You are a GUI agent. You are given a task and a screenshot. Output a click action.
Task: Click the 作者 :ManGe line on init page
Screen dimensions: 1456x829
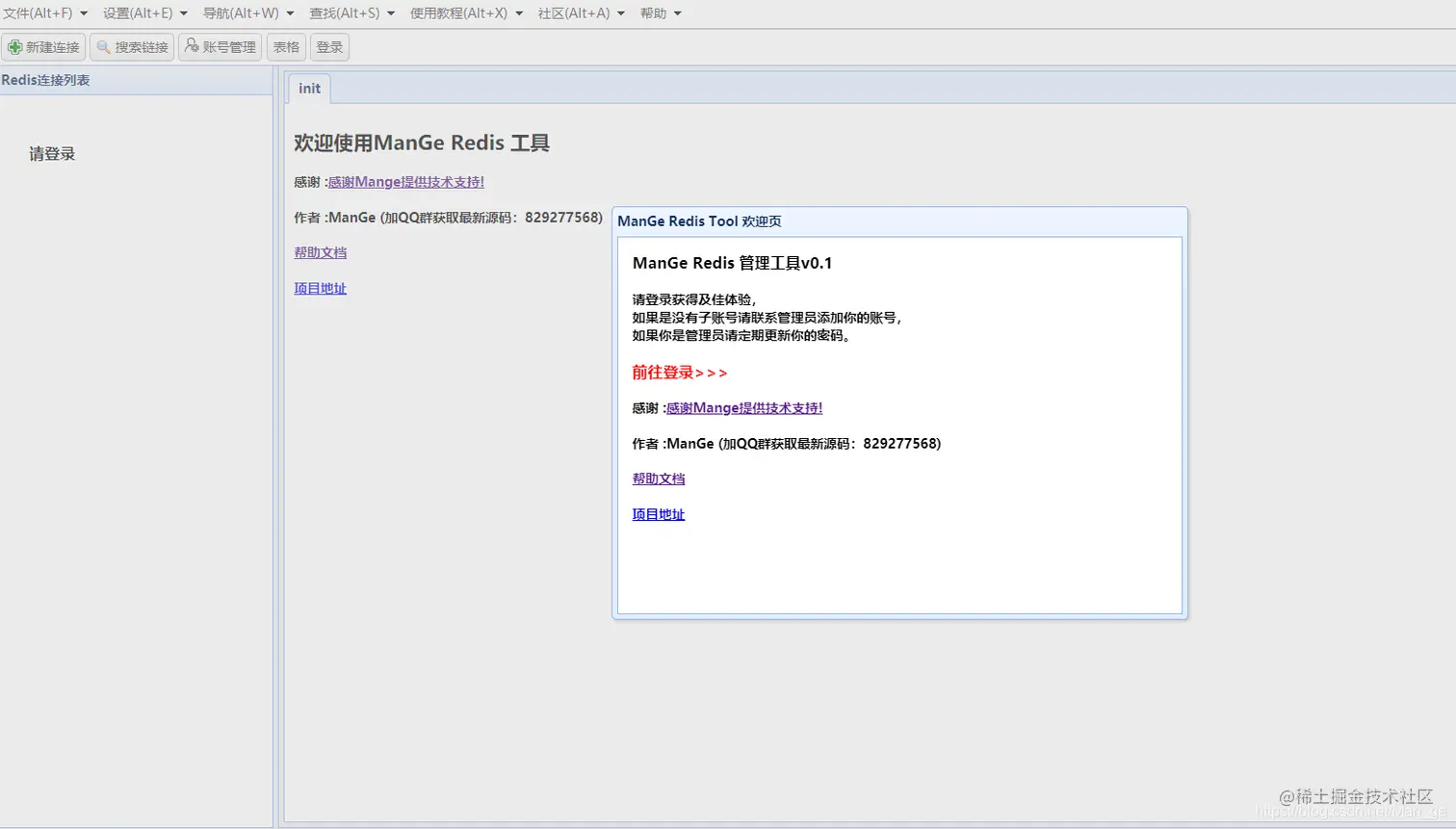click(449, 218)
